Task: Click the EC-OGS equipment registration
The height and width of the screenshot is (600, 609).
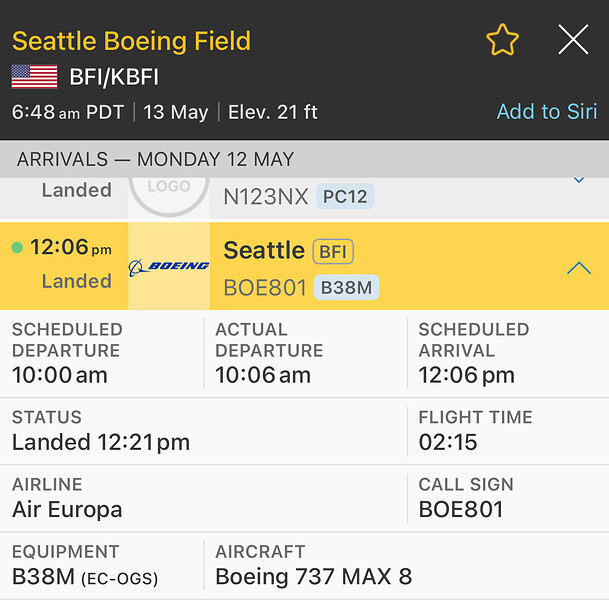Action: coord(119,578)
